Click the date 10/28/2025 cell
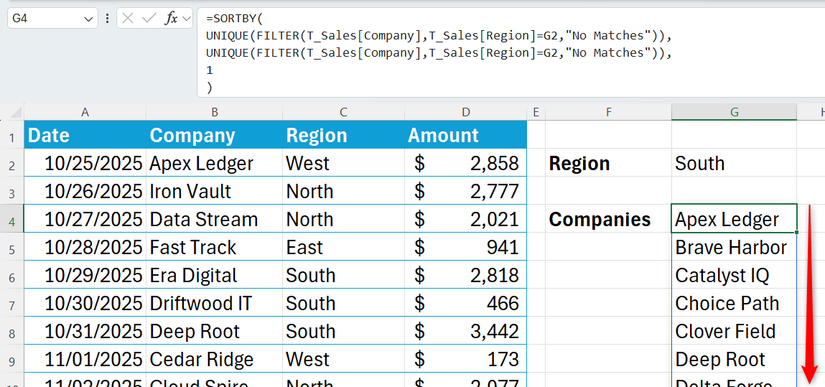 tap(85, 247)
